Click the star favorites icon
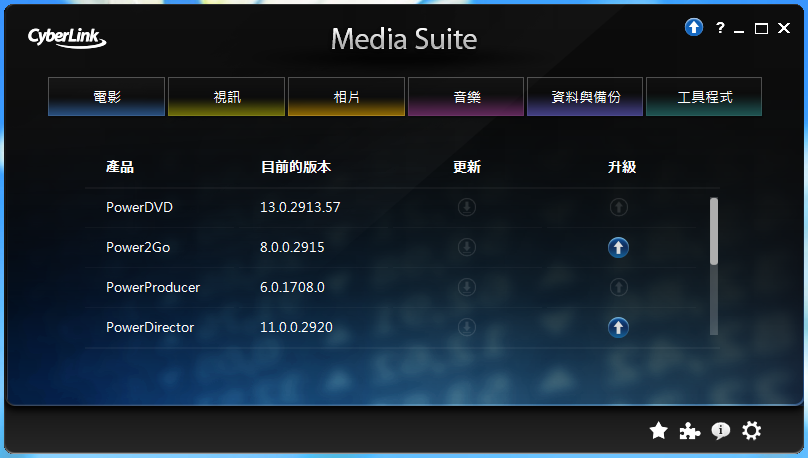 click(659, 431)
